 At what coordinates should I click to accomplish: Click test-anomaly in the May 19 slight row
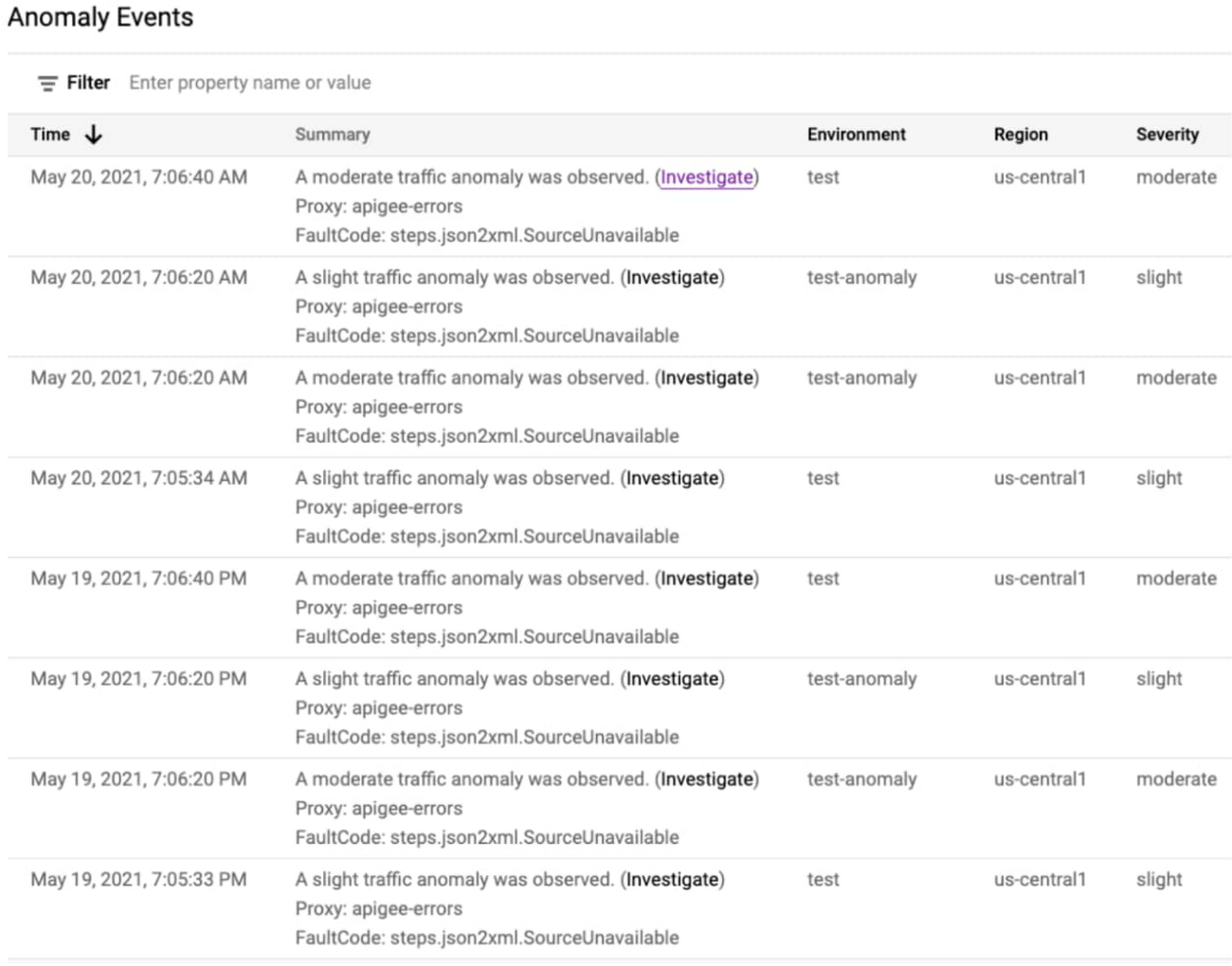(862, 680)
